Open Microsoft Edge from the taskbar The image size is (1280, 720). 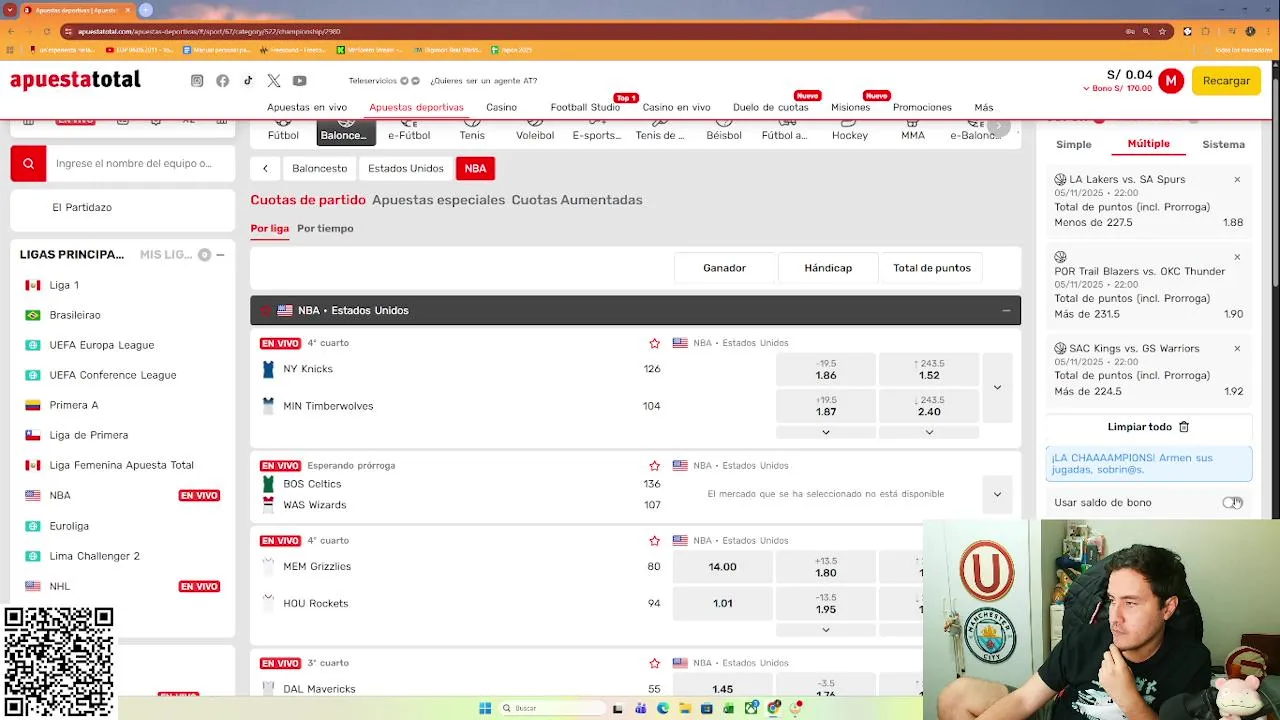point(662,708)
